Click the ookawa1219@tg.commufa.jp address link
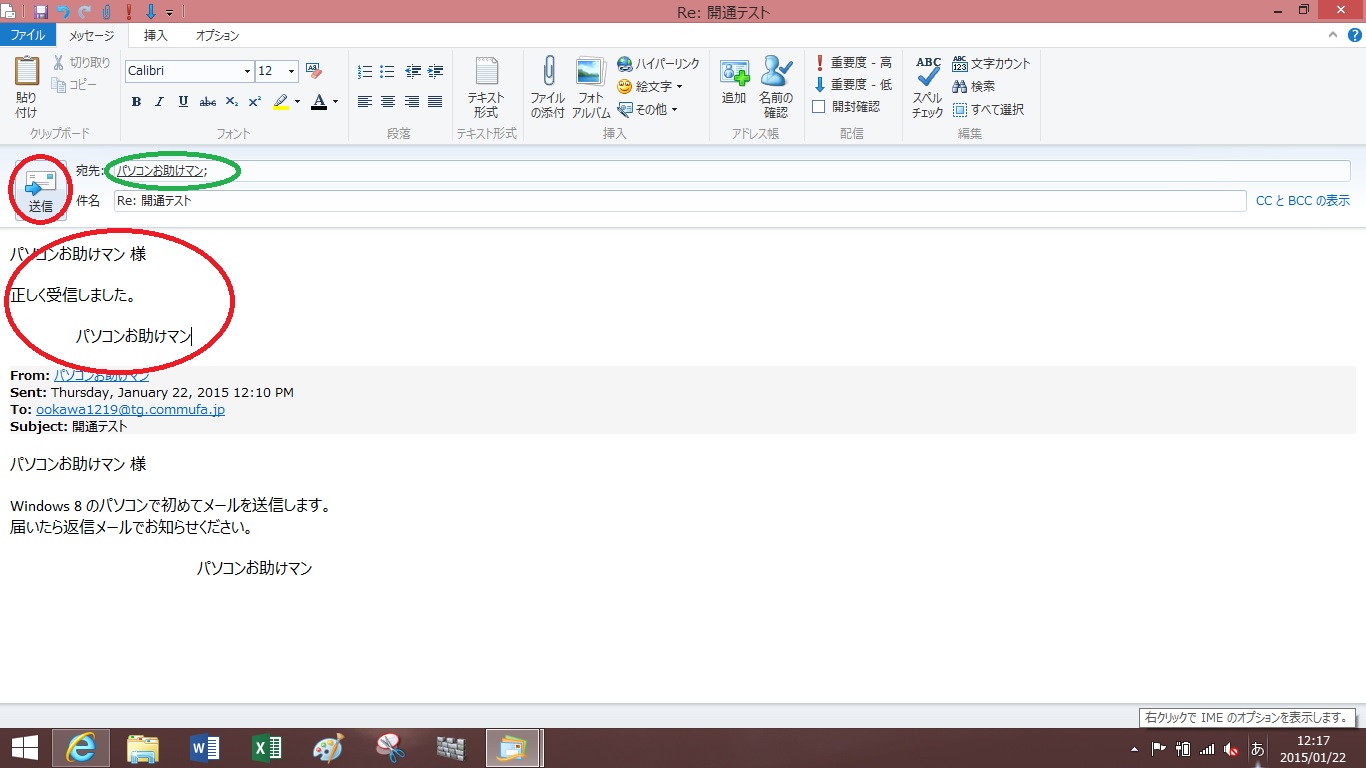Screen dimensions: 1366x768 pos(130,410)
